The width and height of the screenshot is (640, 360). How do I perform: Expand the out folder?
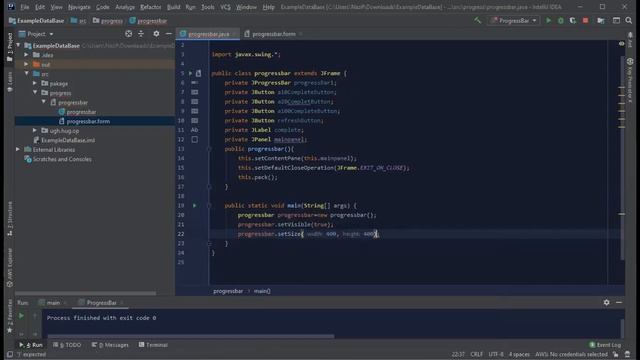click(x=27, y=64)
